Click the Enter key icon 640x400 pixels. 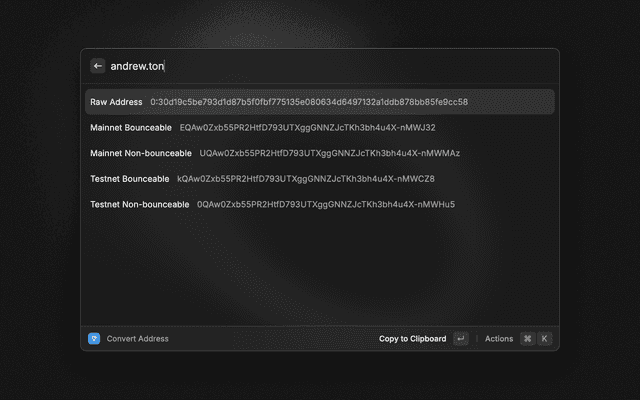coord(461,339)
